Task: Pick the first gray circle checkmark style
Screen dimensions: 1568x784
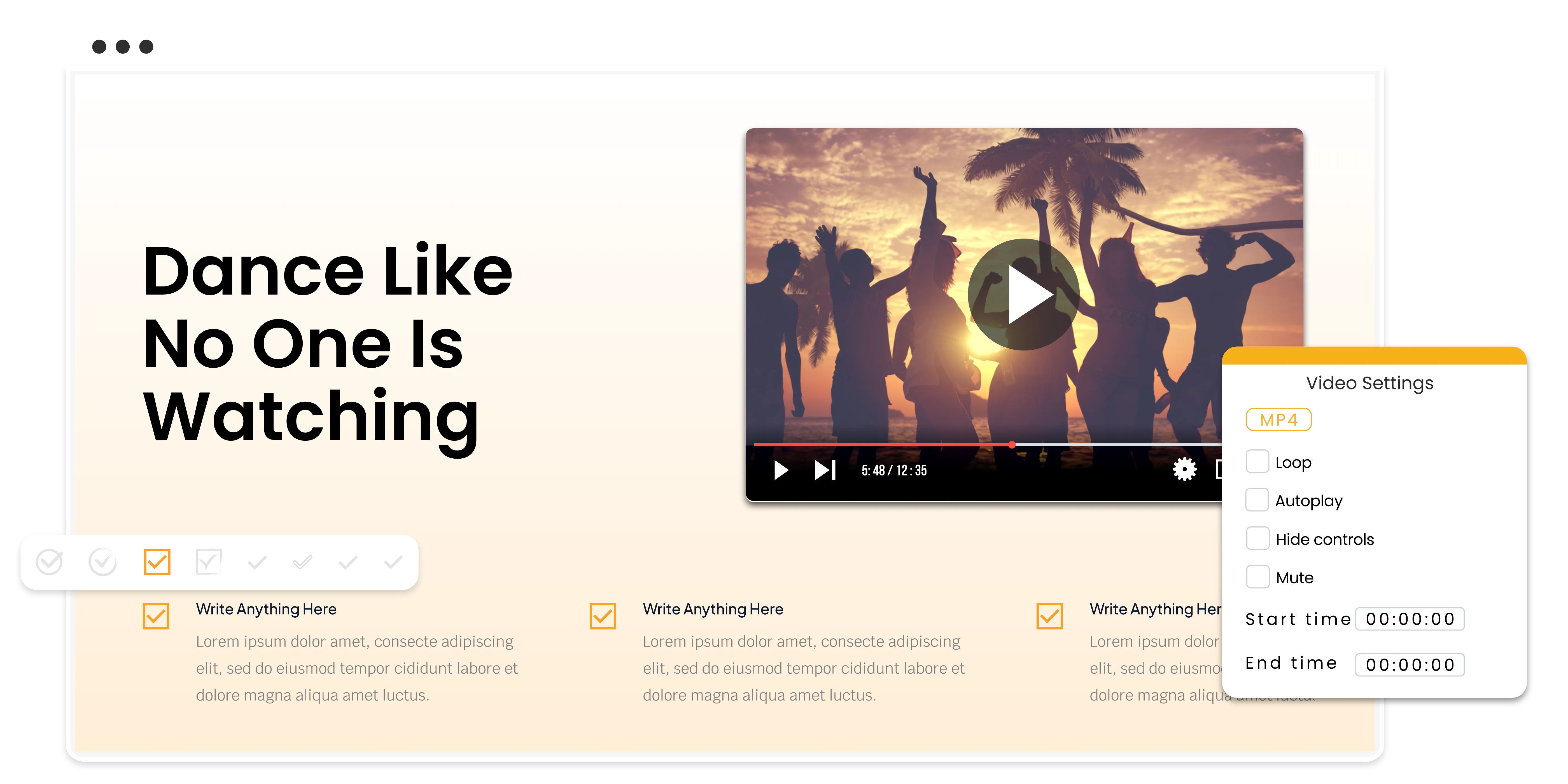Action: click(49, 562)
